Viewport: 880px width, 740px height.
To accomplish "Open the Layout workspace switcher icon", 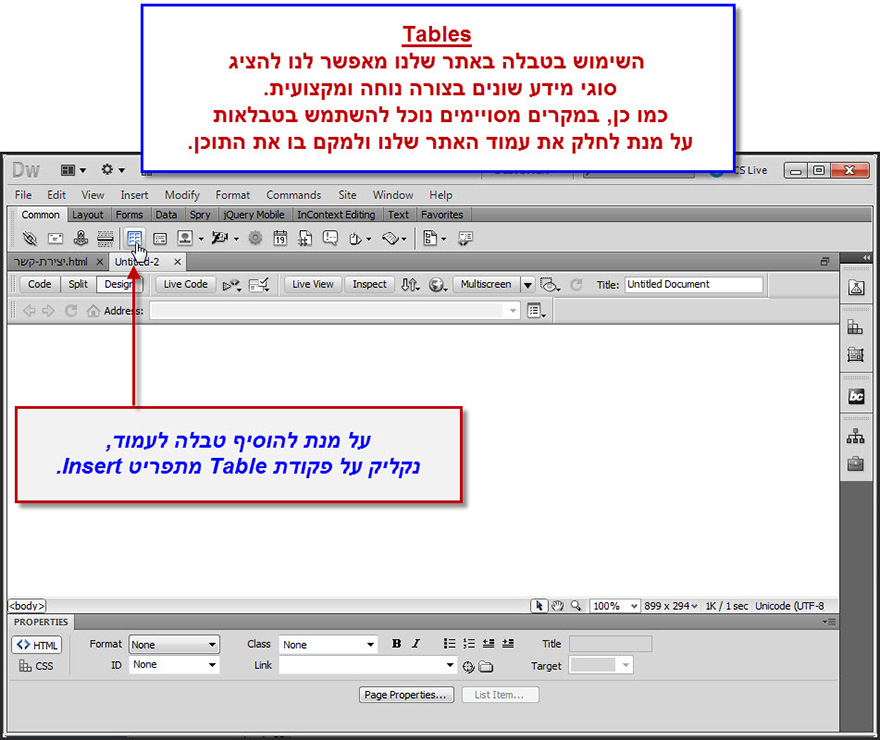I will click(x=72, y=170).
